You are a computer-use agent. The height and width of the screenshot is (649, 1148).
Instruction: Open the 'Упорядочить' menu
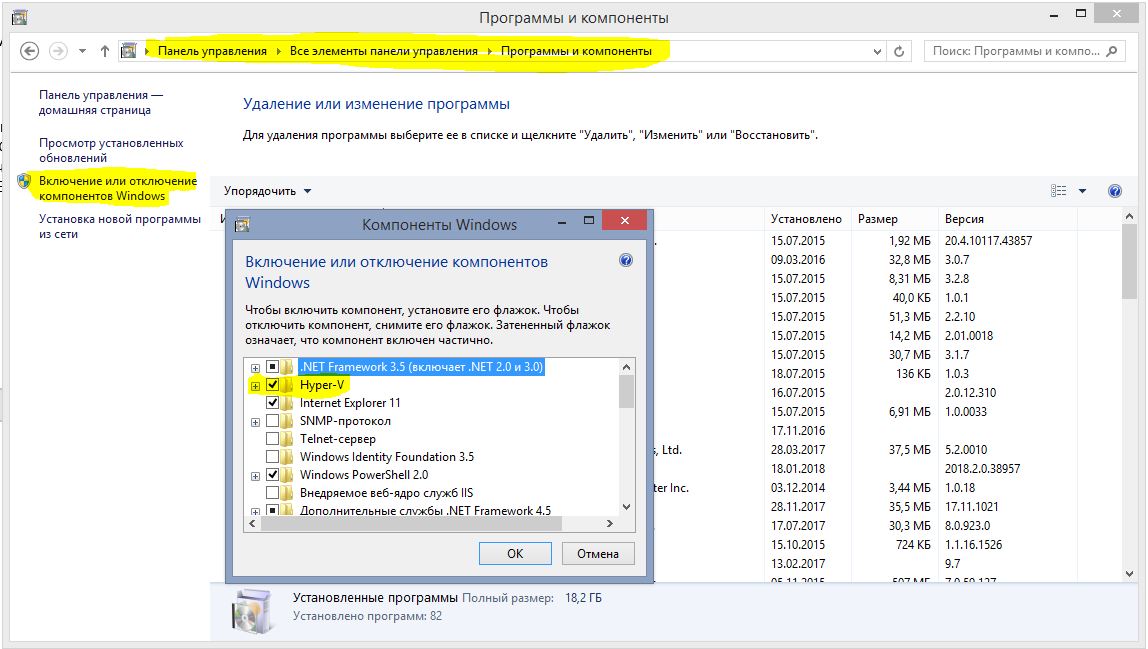(267, 191)
